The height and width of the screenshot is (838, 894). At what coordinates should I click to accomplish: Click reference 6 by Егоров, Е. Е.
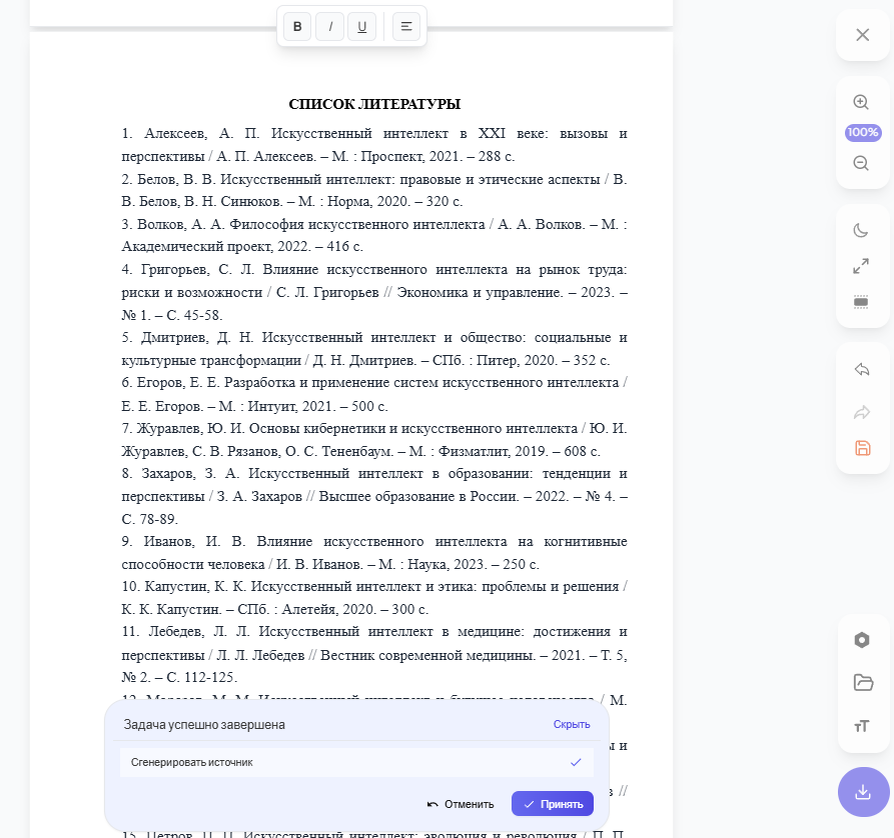pyautogui.click(x=374, y=394)
